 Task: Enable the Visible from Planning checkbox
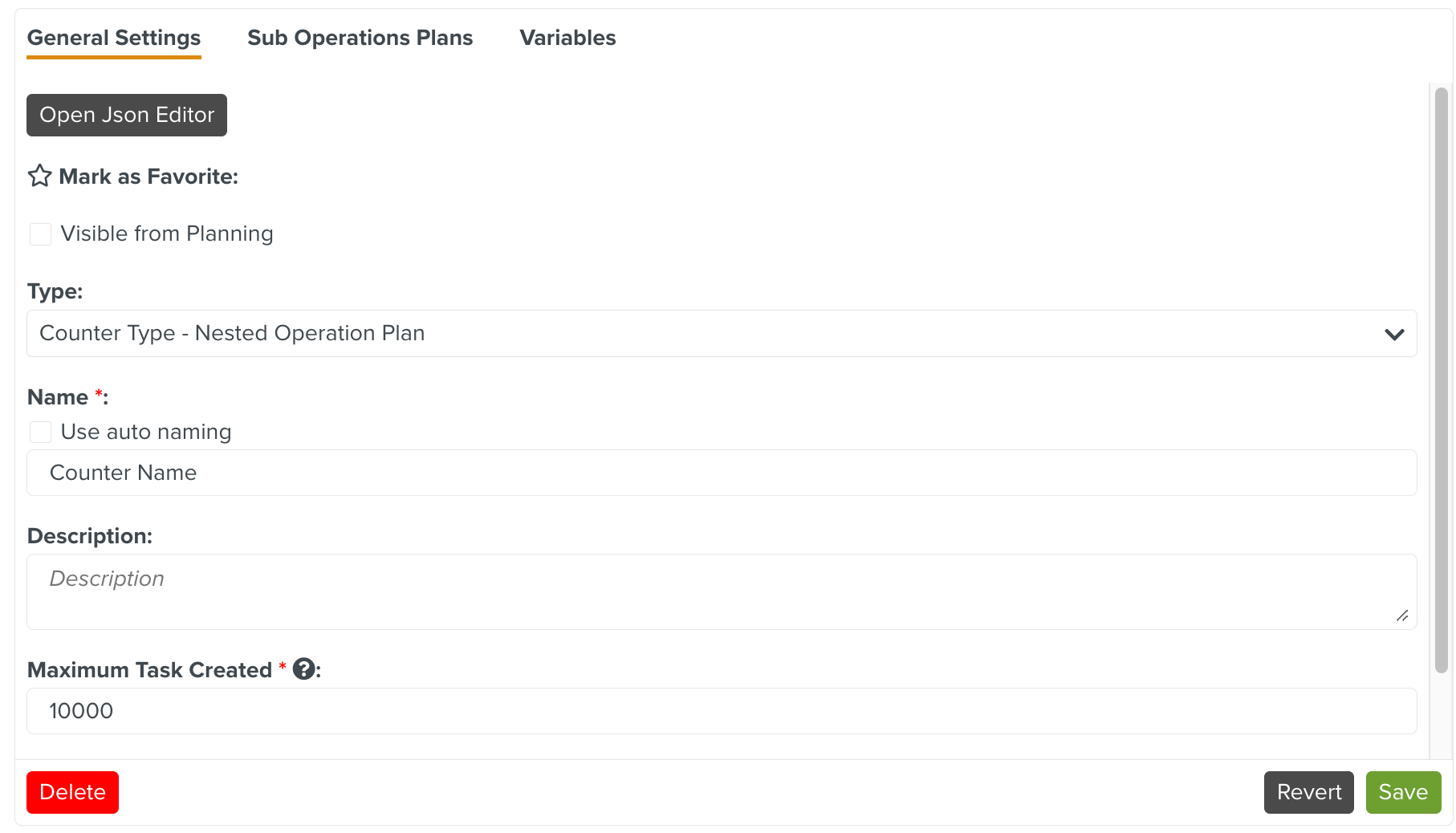pos(40,234)
